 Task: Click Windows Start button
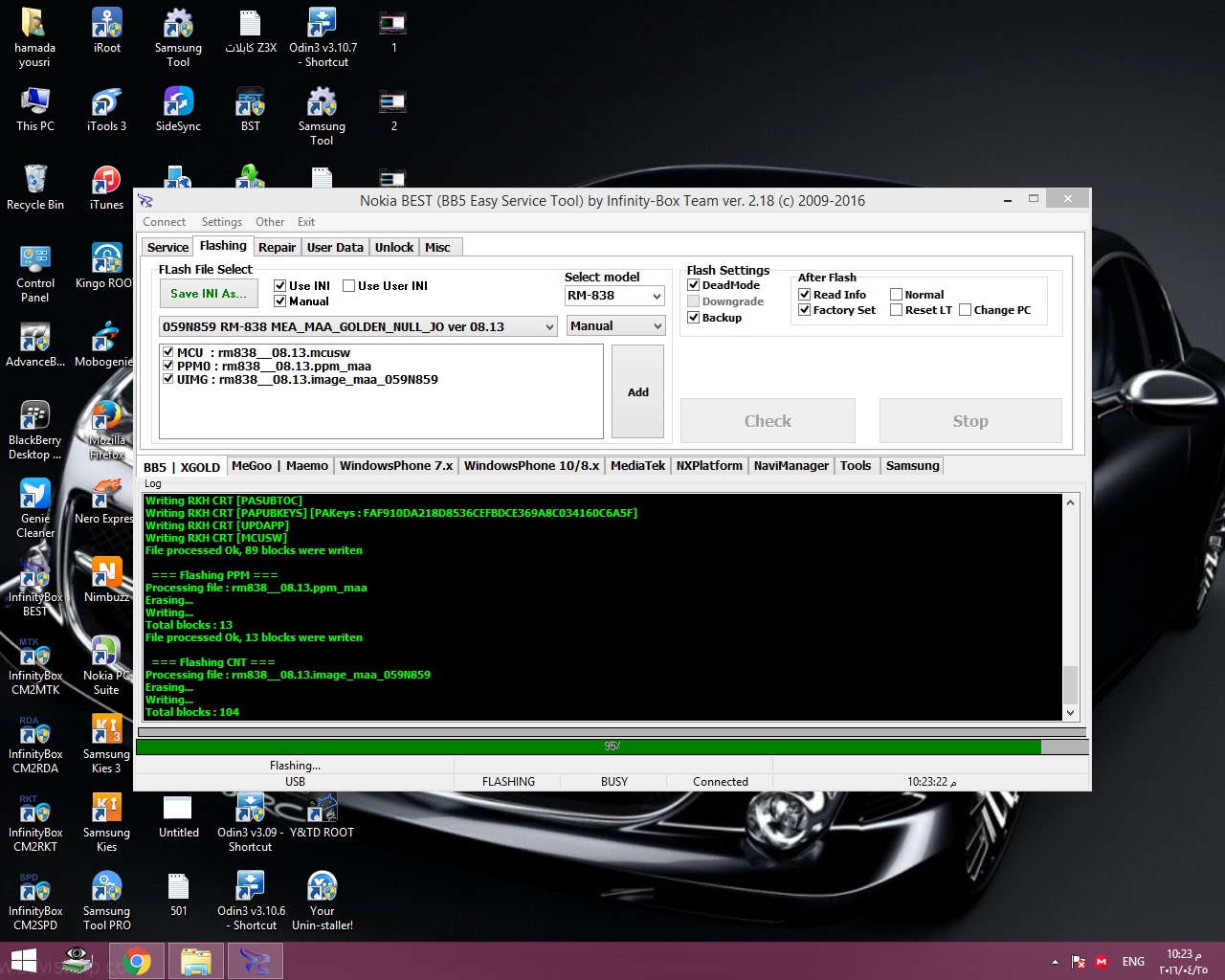24,961
